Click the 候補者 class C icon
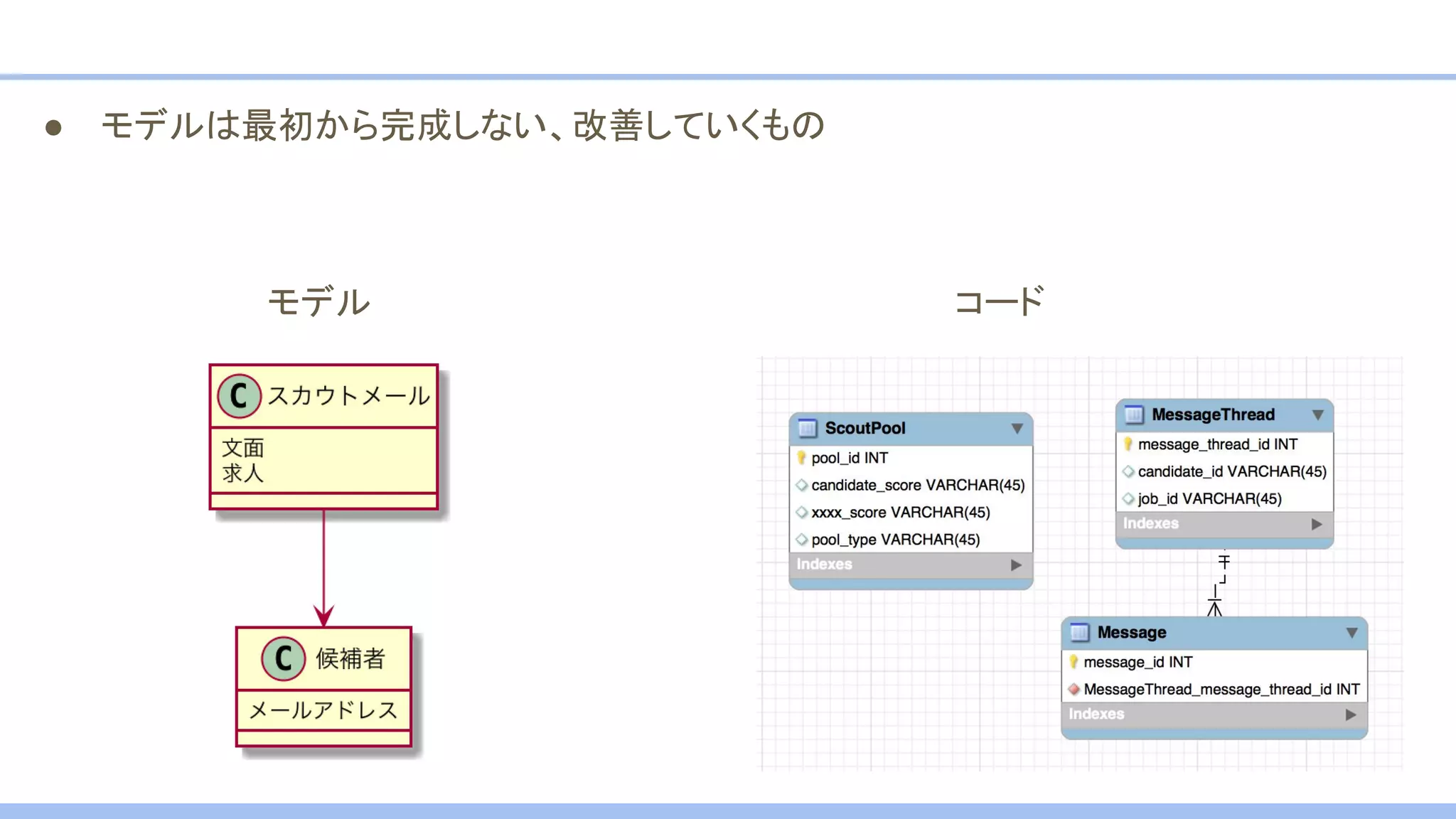 pos(283,658)
